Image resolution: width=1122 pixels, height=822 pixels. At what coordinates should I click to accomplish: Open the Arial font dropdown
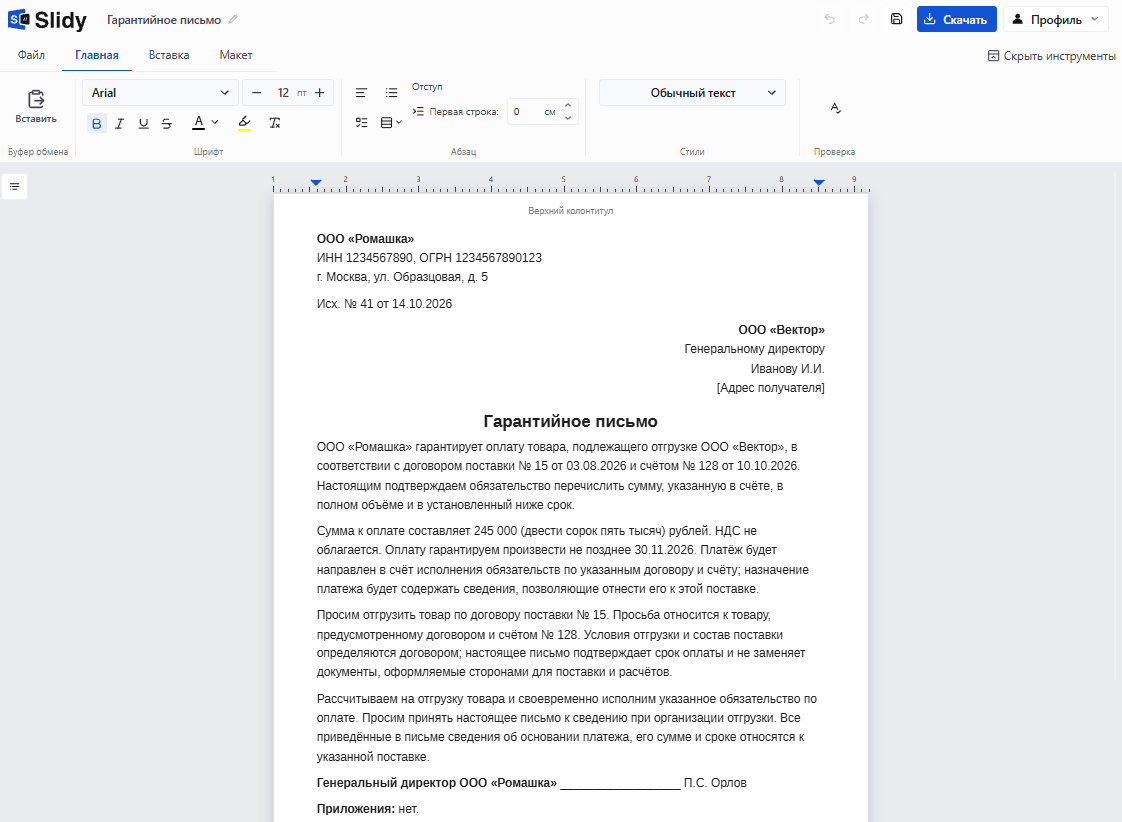160,93
